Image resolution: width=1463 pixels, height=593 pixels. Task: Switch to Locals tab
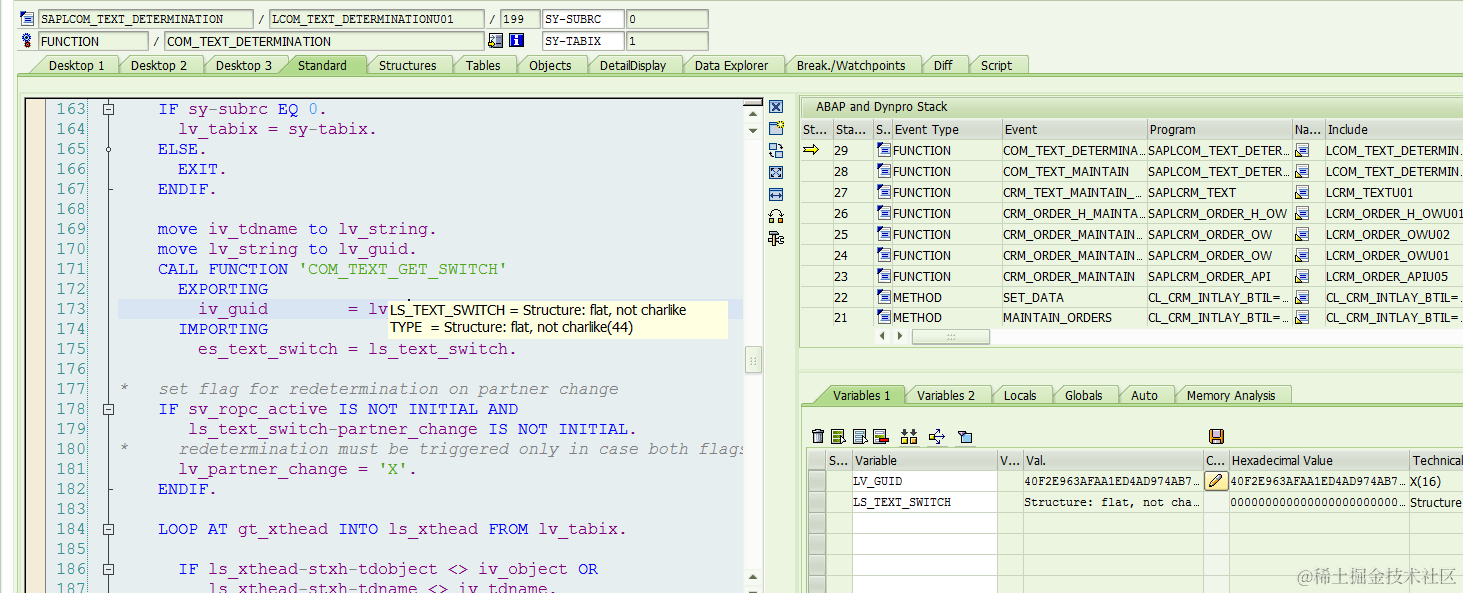pos(1020,395)
